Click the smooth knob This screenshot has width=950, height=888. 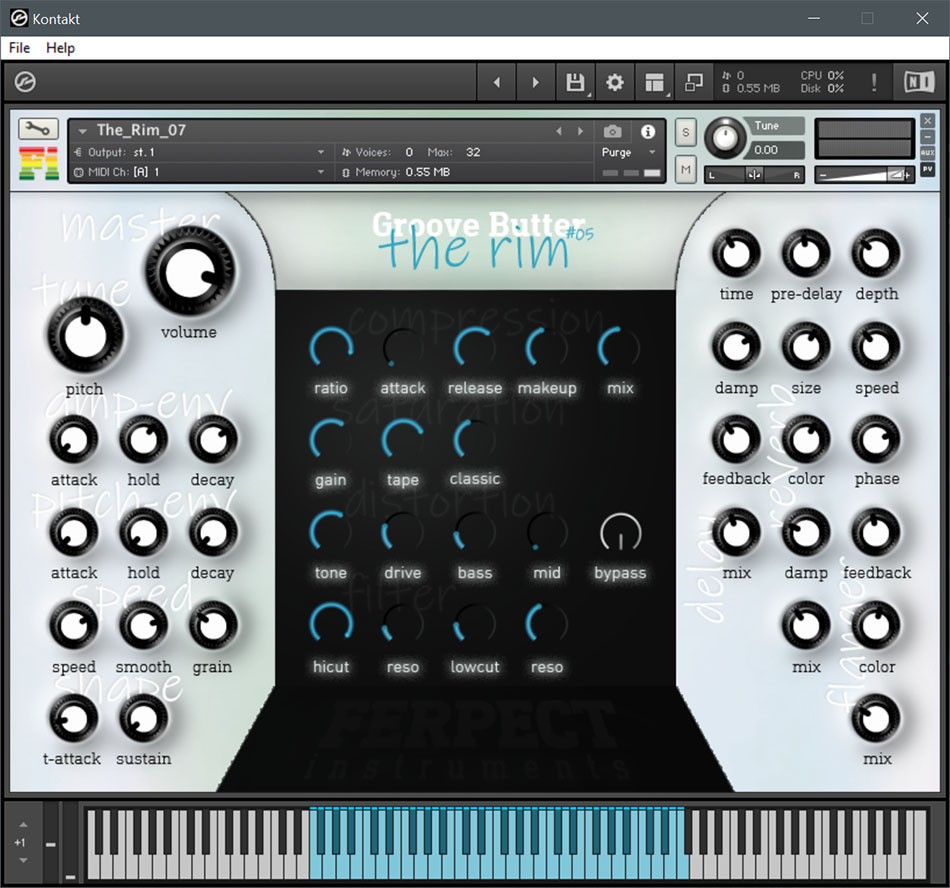point(144,626)
